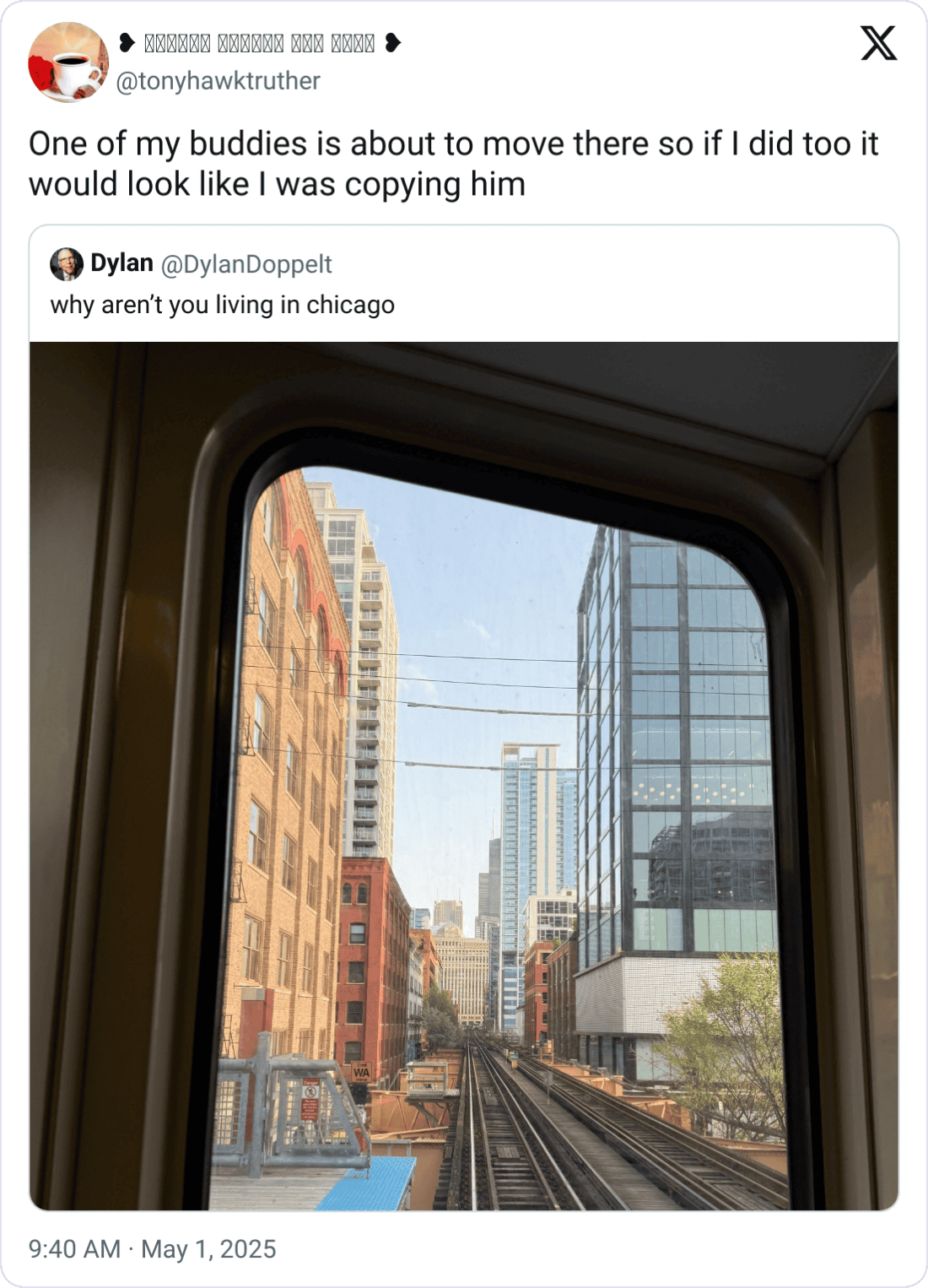Click the stylized display name text
The height and width of the screenshot is (1288, 928).
click(259, 42)
